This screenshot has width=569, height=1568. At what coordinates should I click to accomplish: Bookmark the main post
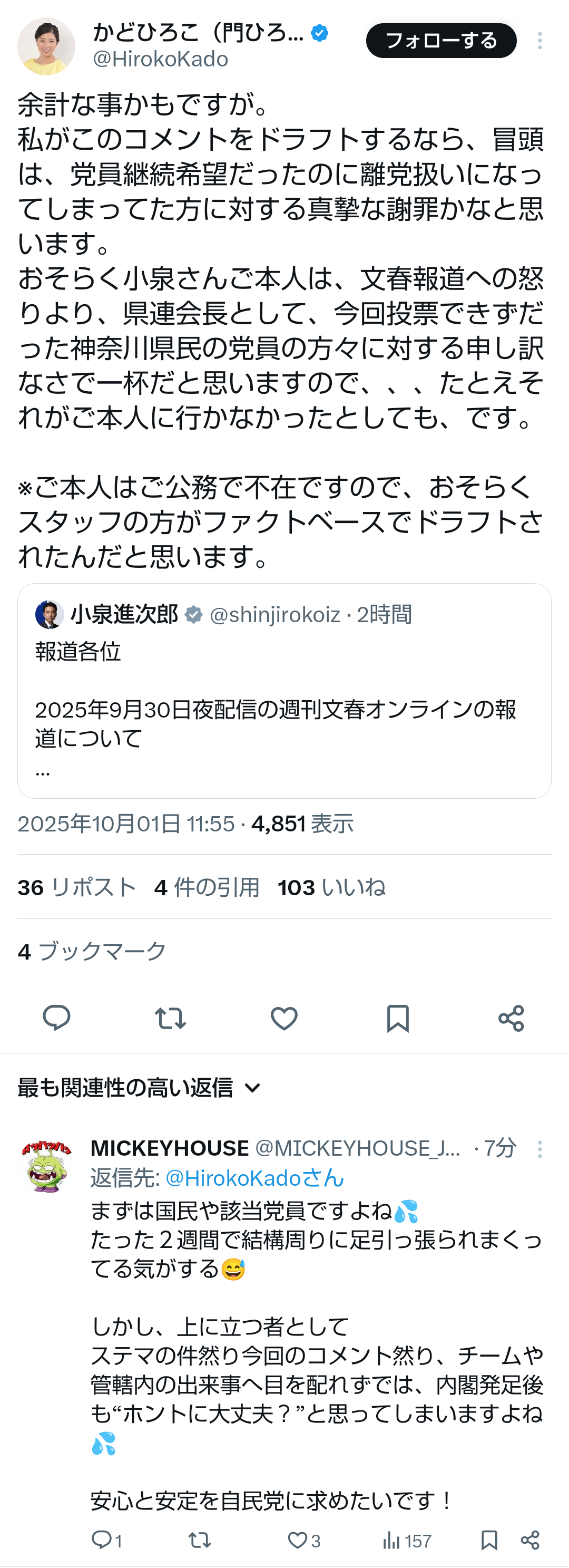pos(397,1018)
